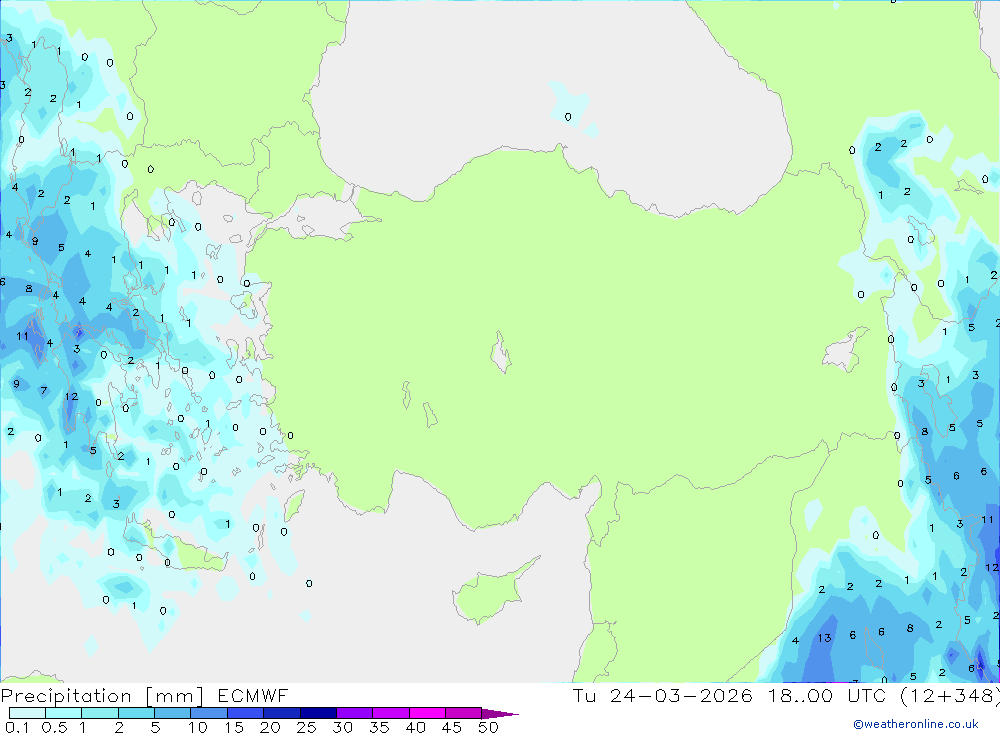Viewport: 1000px width, 733px height.
Task: Click the '(12+348)' forecast step text
Action: click(950, 695)
